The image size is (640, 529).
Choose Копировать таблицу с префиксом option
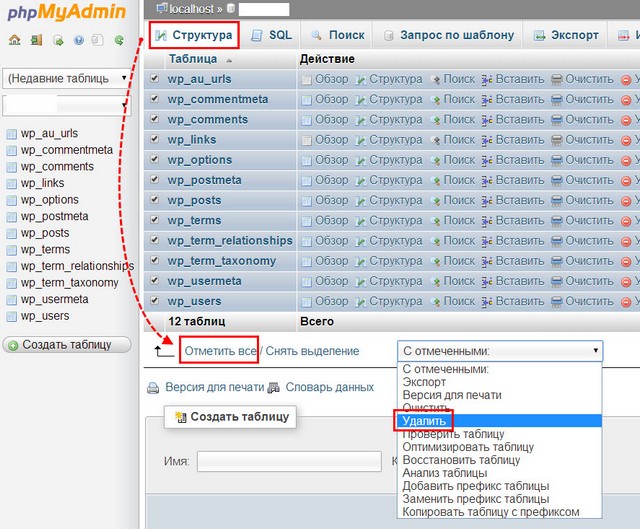point(500,512)
